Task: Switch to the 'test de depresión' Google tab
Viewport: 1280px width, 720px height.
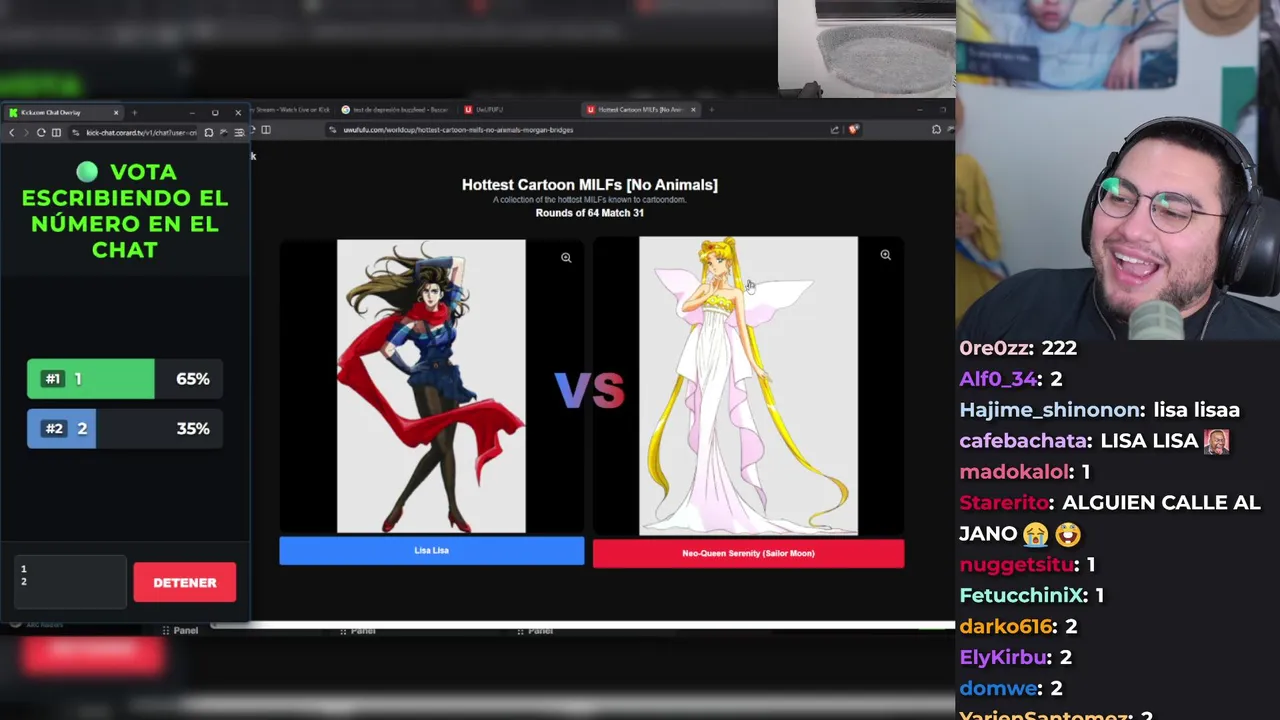Action: [x=395, y=109]
